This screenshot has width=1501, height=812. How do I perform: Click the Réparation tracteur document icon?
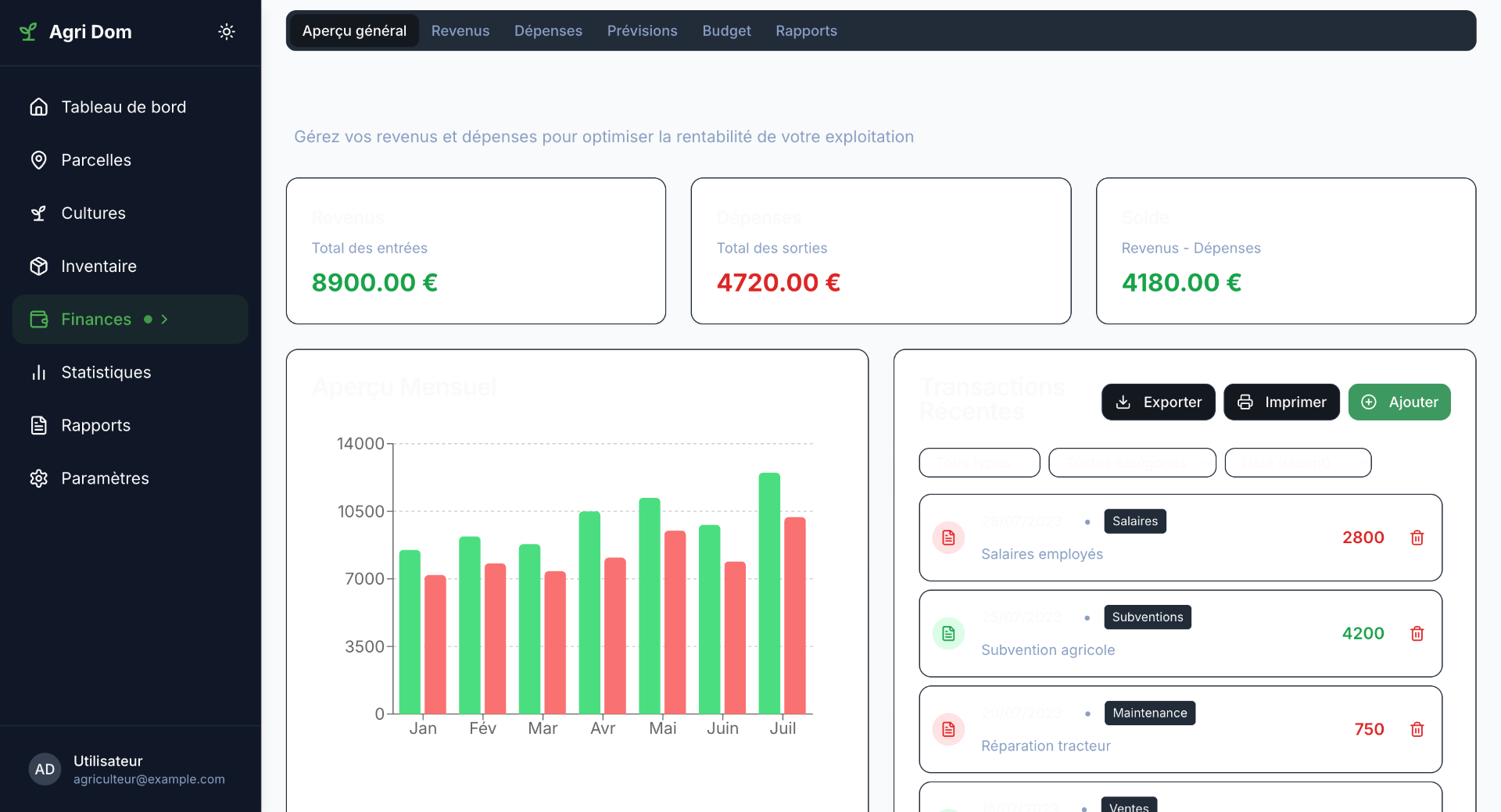coord(948,729)
